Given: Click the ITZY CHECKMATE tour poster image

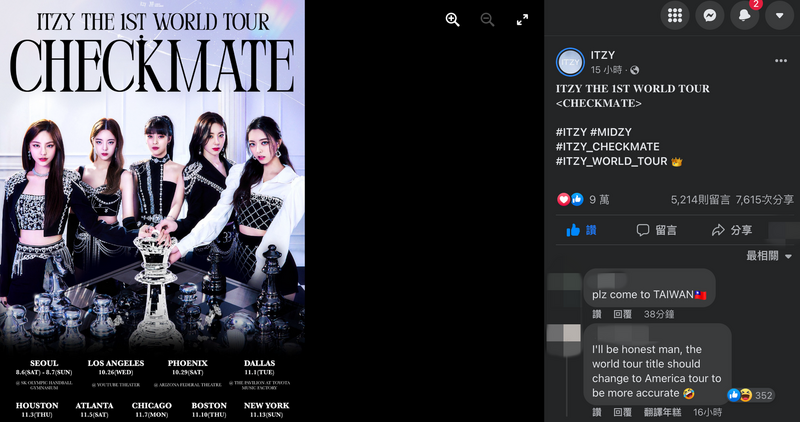Looking at the screenshot, I should click(x=153, y=211).
